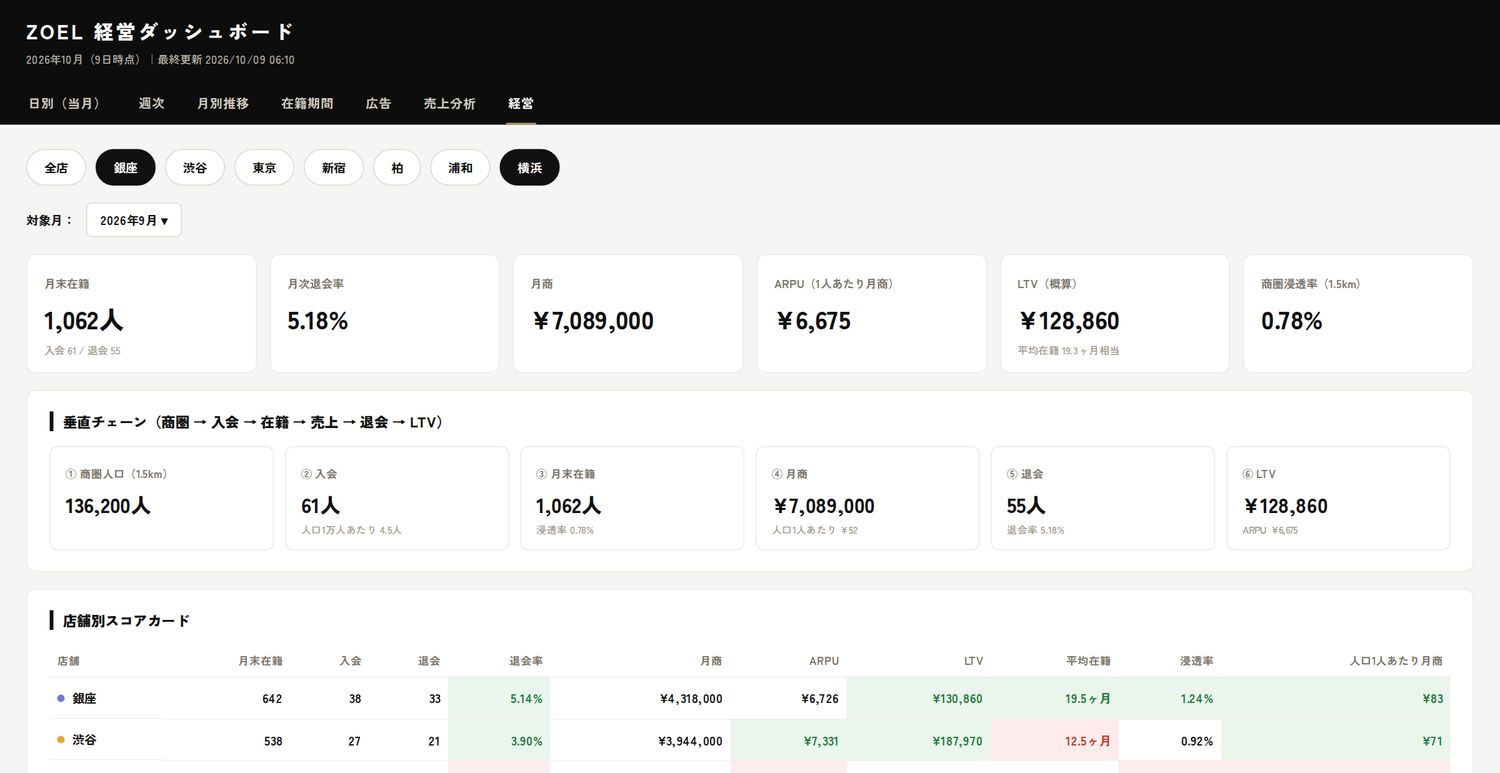The width and height of the screenshot is (1500, 773).
Task: Click the 人口1人あたり月商 column header
Action: pos(1396,661)
